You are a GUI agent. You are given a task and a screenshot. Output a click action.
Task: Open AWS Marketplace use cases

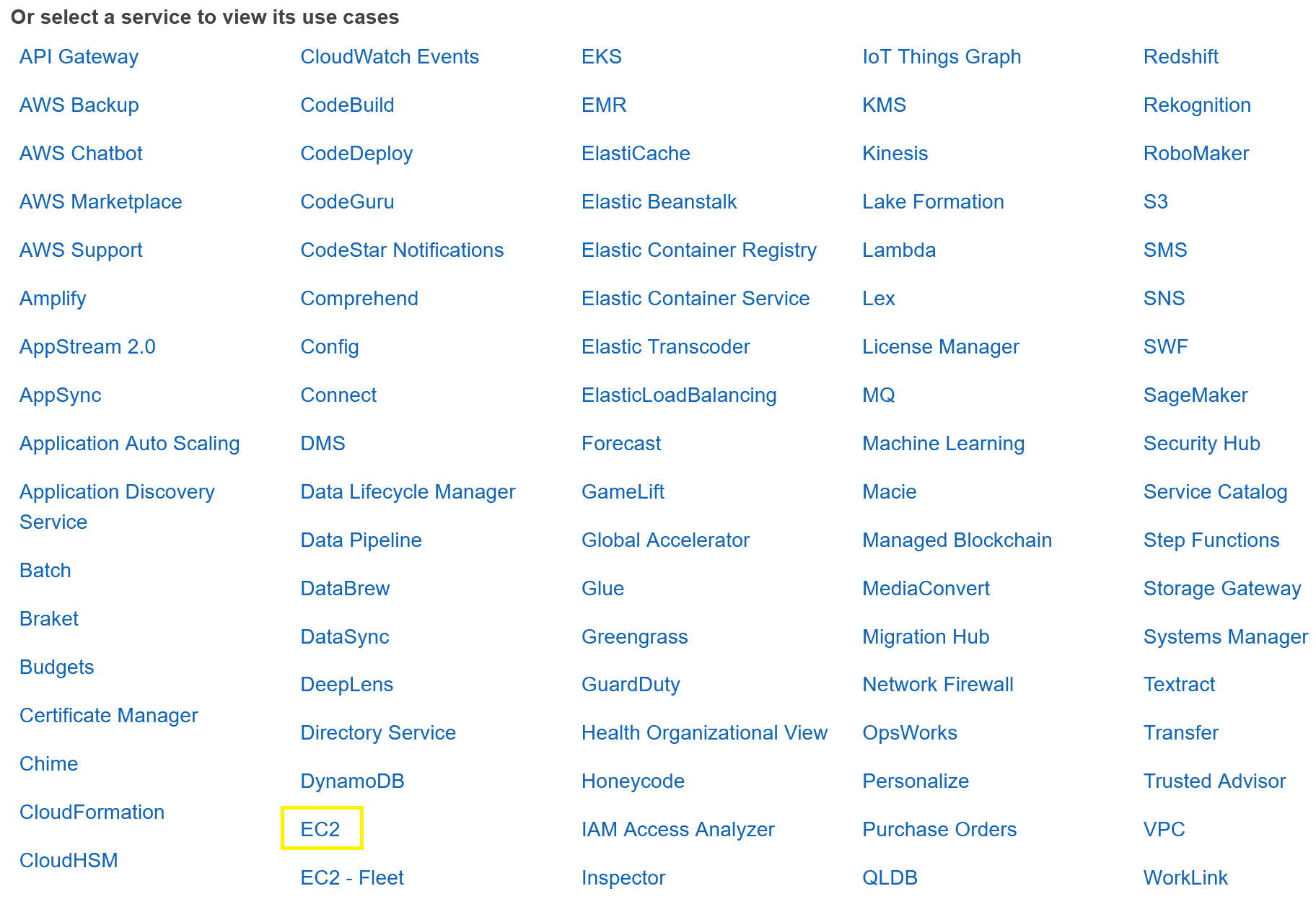point(101,202)
